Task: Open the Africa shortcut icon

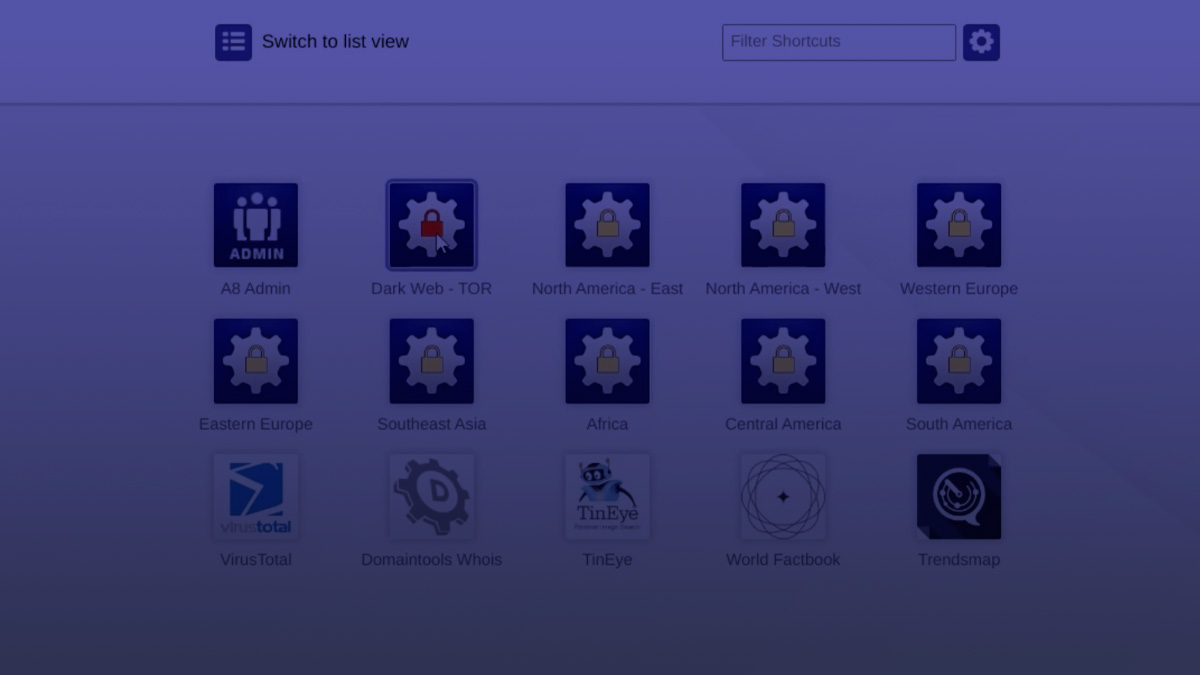Action: (607, 361)
